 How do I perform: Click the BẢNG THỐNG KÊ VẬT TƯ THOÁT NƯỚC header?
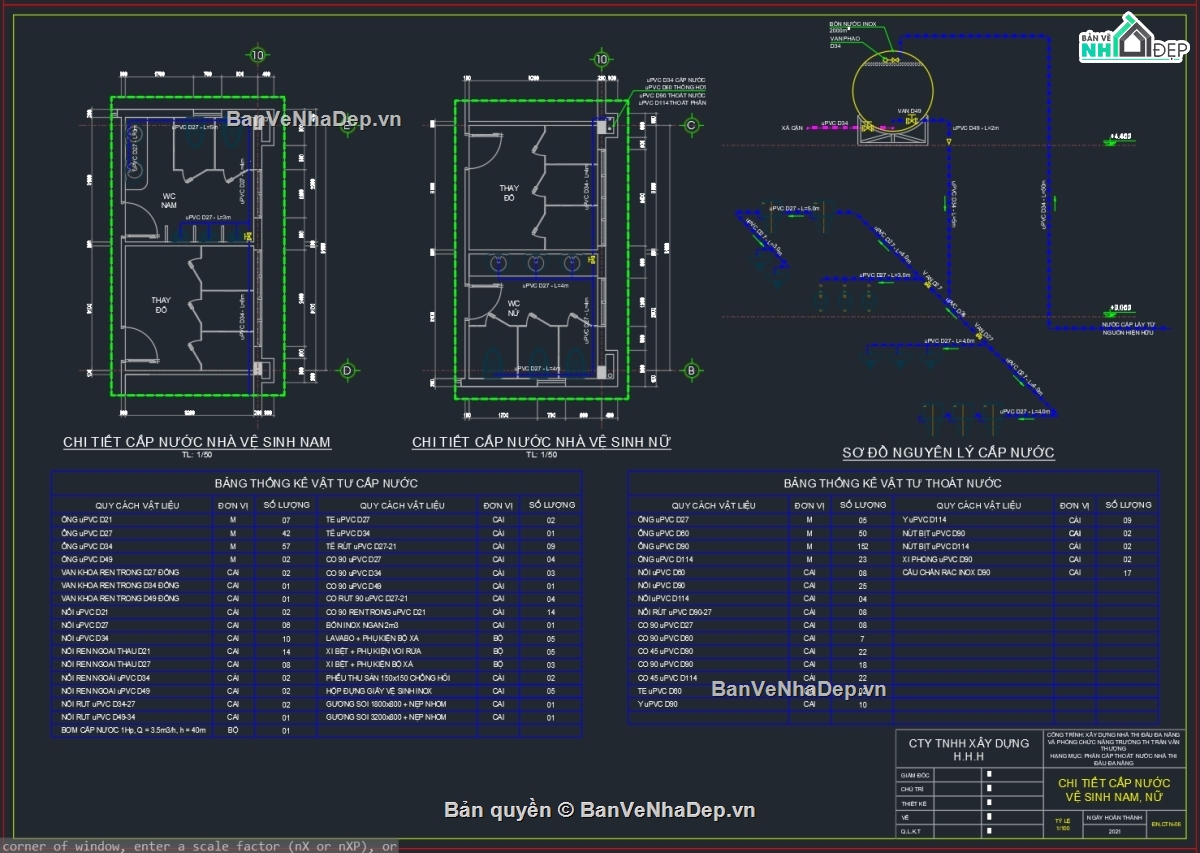click(x=892, y=484)
